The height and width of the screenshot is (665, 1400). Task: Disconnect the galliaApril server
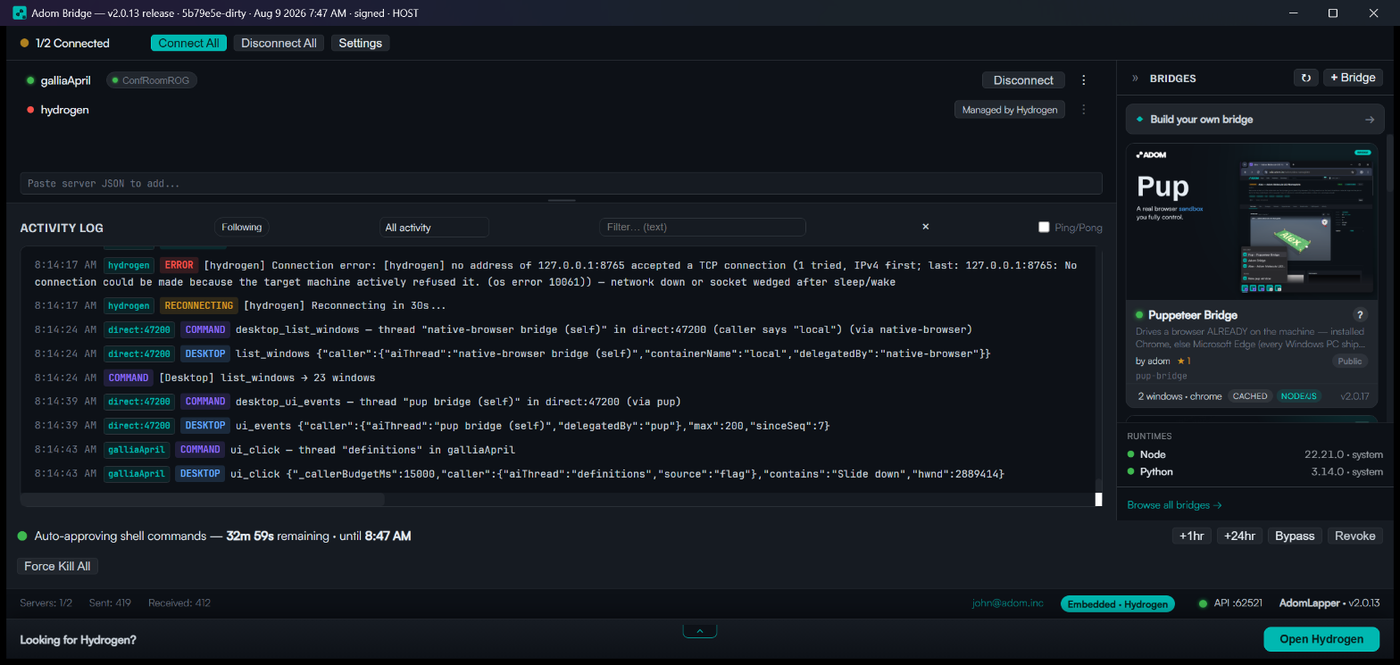coord(1023,80)
